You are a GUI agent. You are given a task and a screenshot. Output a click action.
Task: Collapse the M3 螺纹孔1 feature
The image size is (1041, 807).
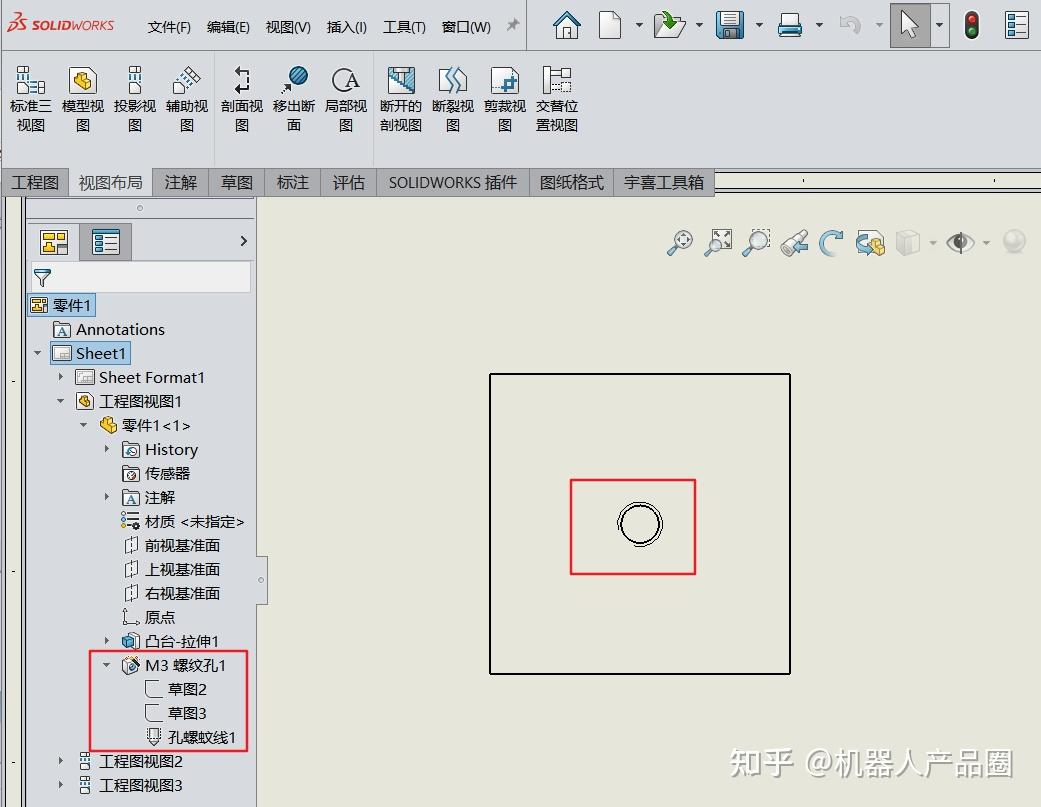107,665
